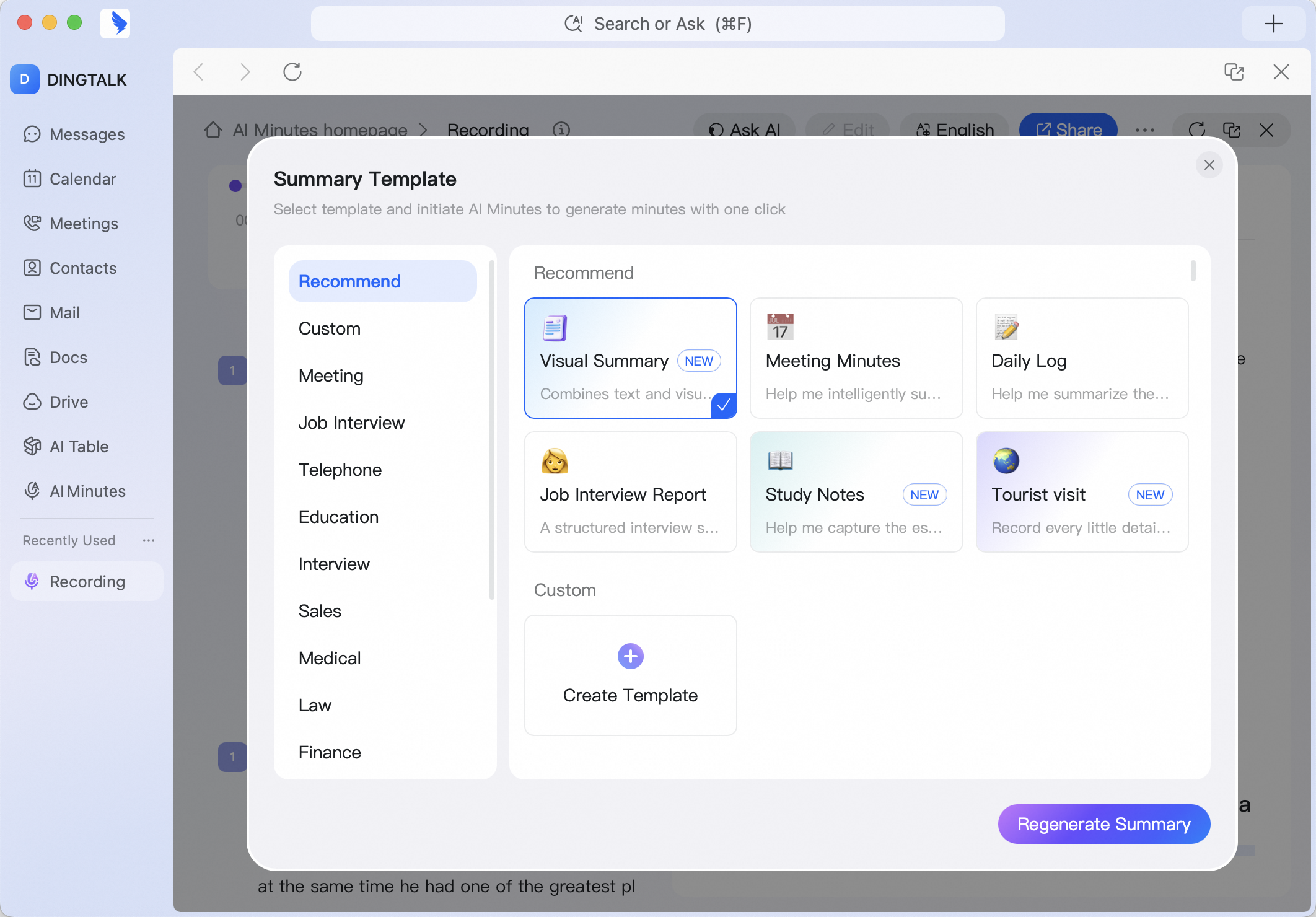This screenshot has height=917, width=1316.
Task: Open the Contacts section
Action: pos(87,268)
